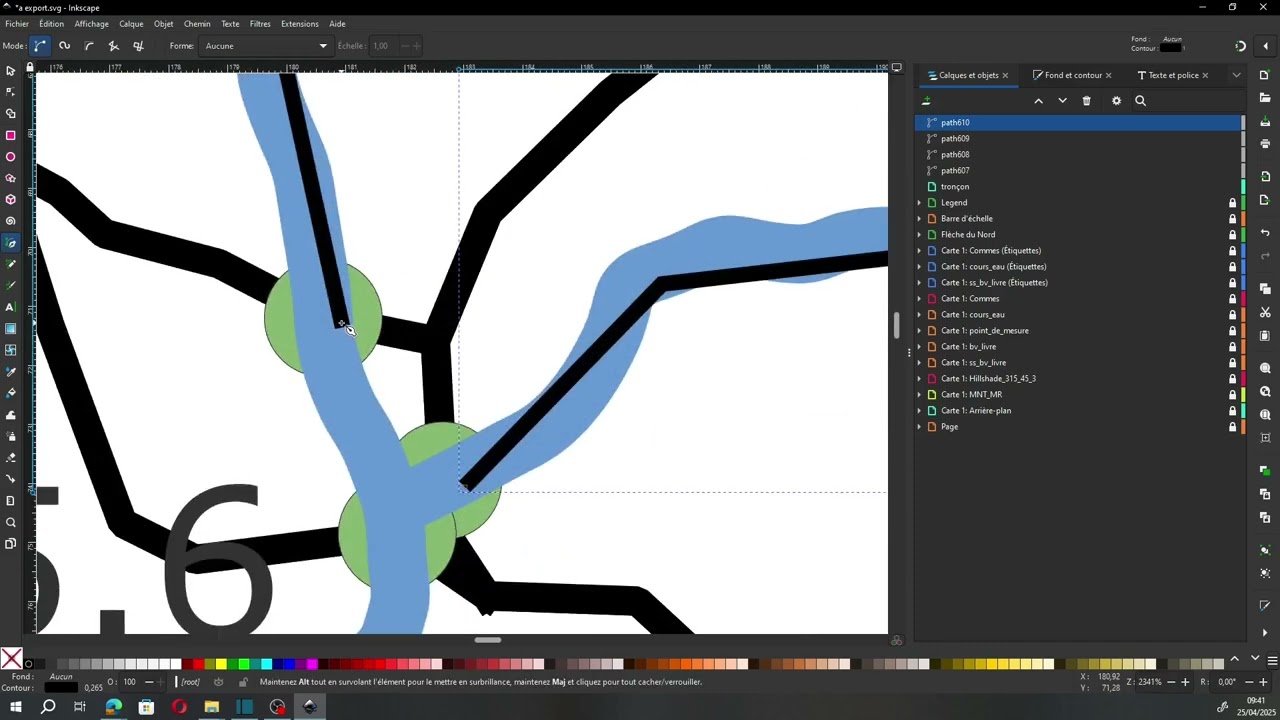Select the Spray tool
This screenshot has width=1280, height=720.
(x=10, y=436)
